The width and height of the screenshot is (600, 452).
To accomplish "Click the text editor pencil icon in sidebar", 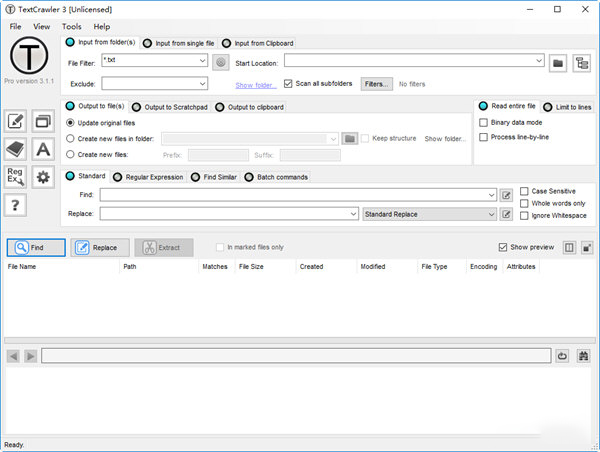I will point(16,122).
